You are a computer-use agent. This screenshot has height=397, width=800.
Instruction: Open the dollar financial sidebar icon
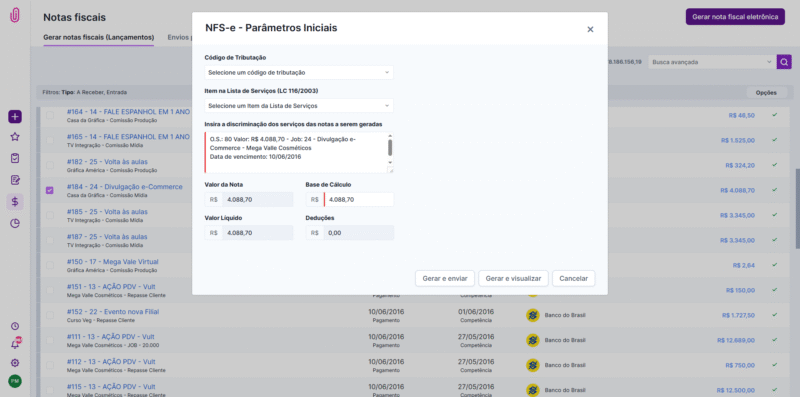coord(15,202)
